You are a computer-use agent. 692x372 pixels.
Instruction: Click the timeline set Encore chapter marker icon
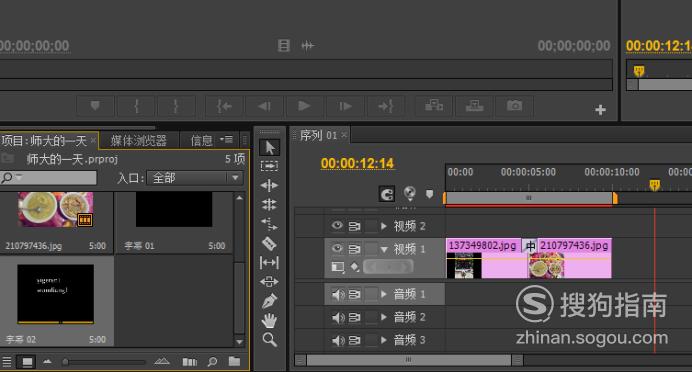(410, 193)
